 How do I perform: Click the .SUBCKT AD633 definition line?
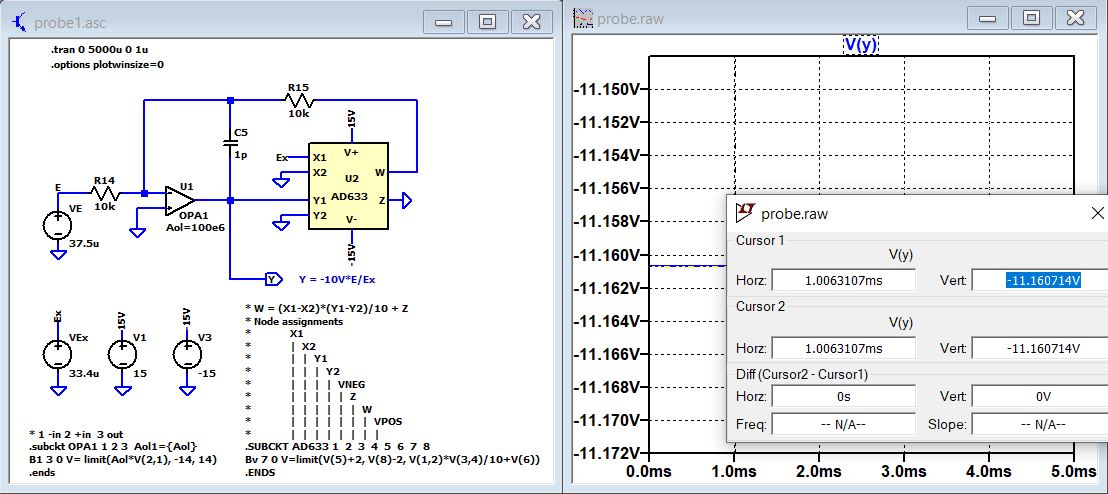[337, 447]
